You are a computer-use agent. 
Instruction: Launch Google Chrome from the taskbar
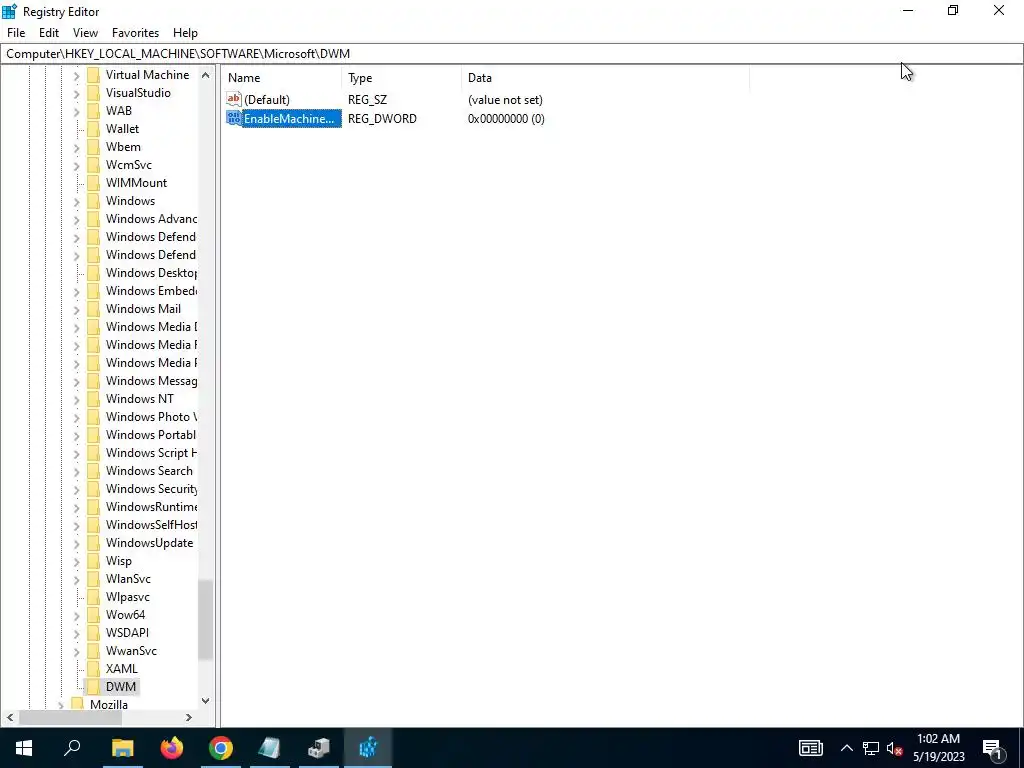[221, 748]
